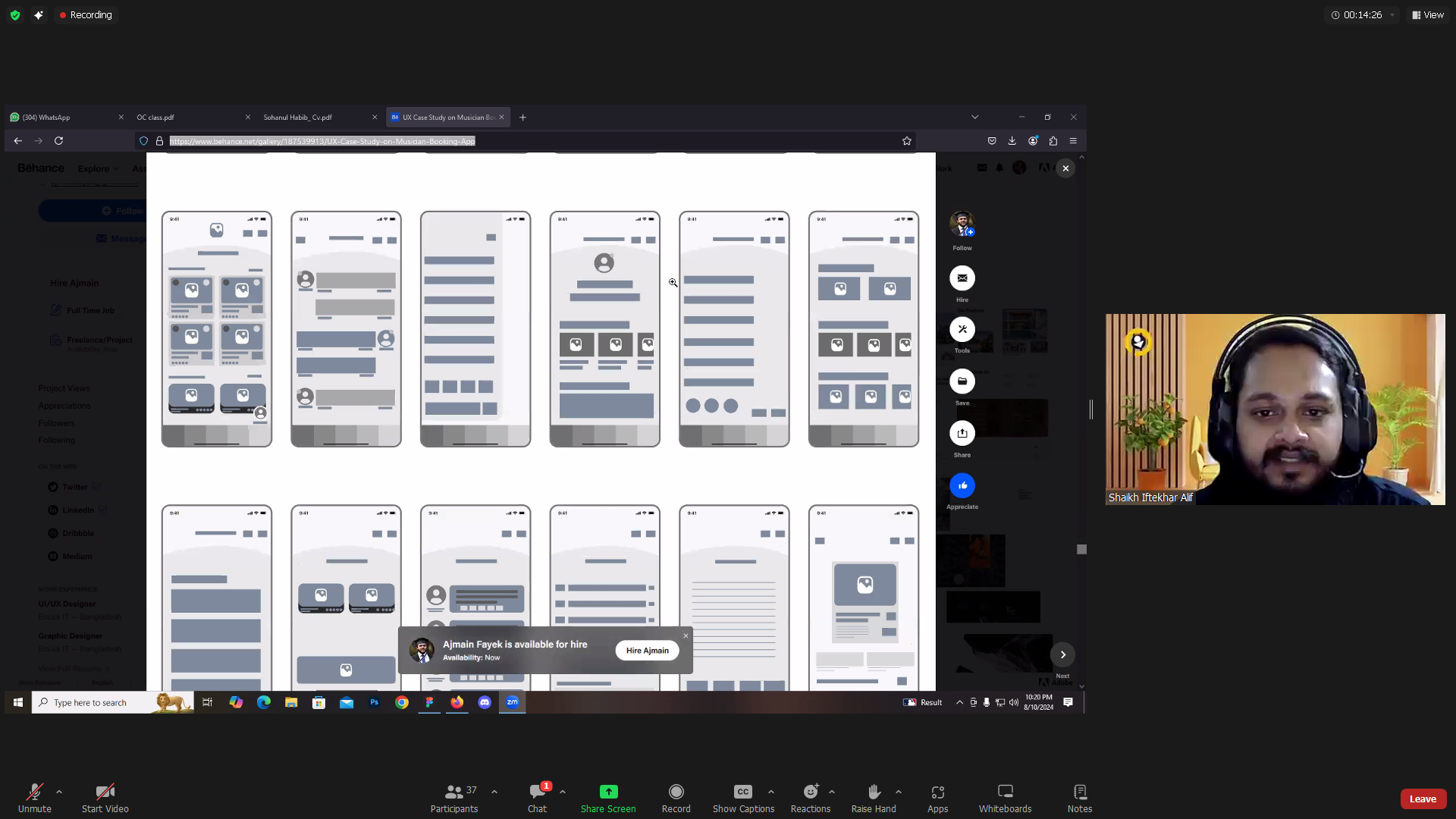The width and height of the screenshot is (1456, 819).
Task: Click the Raise Hand icon
Action: (x=873, y=792)
